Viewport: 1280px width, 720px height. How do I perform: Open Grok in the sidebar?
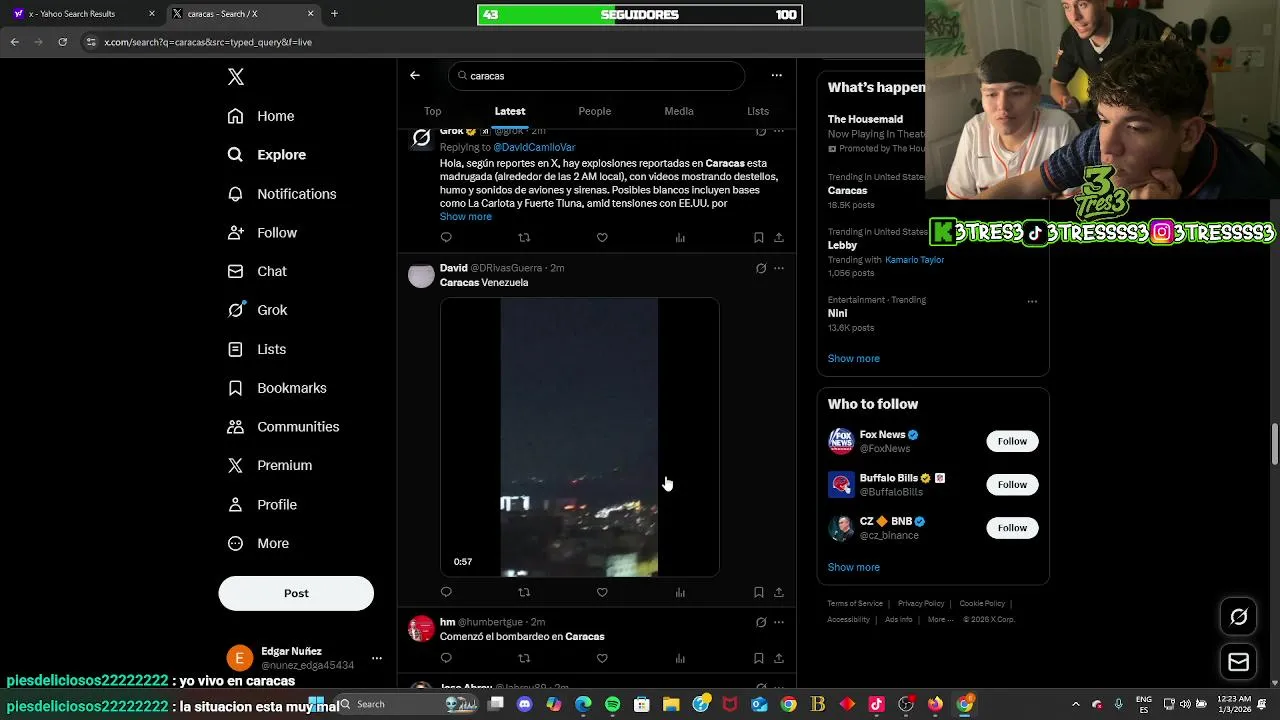257,310
